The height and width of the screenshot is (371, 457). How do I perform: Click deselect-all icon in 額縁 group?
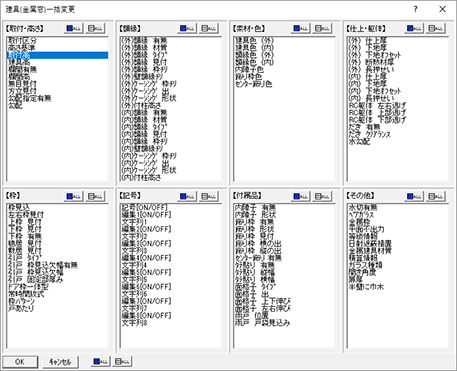pos(209,29)
